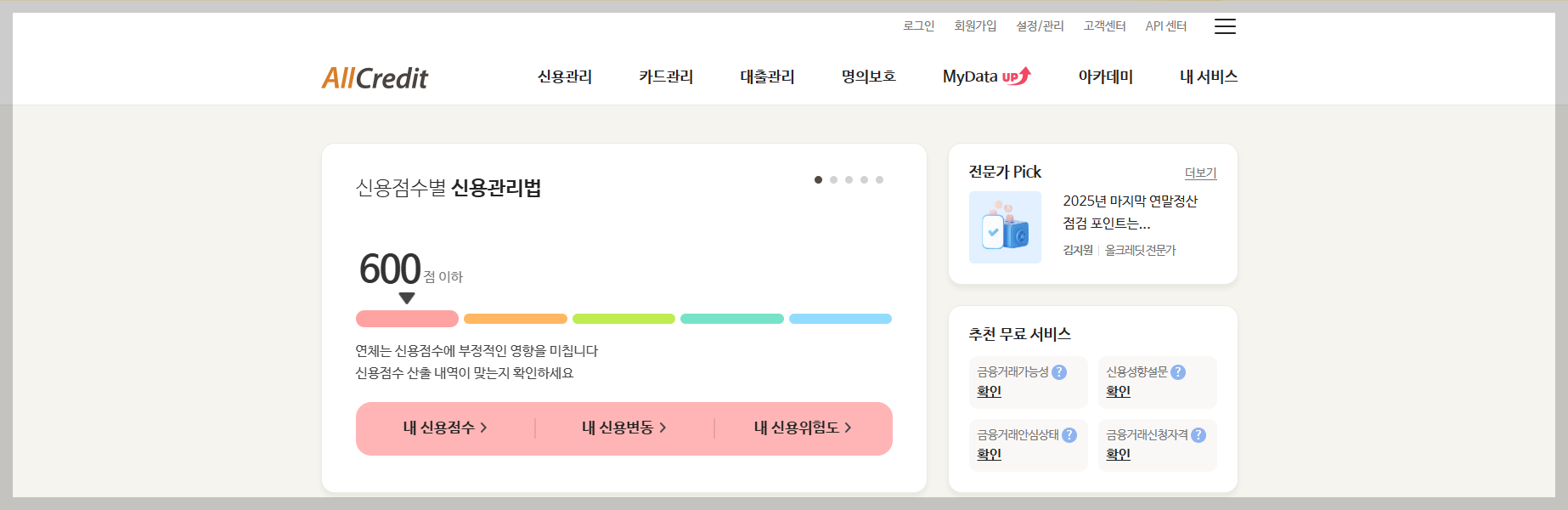Open the hamburger menu icon
The width and height of the screenshot is (1568, 510).
click(x=1225, y=26)
